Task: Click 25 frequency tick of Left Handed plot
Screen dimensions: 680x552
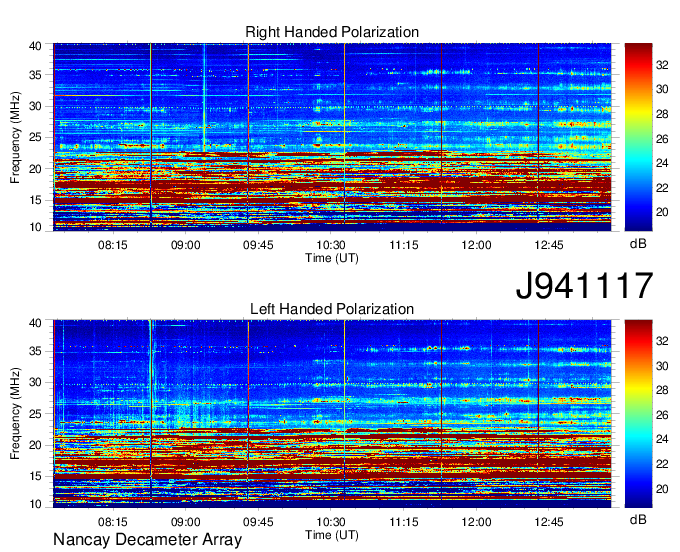Action: [x=36, y=414]
